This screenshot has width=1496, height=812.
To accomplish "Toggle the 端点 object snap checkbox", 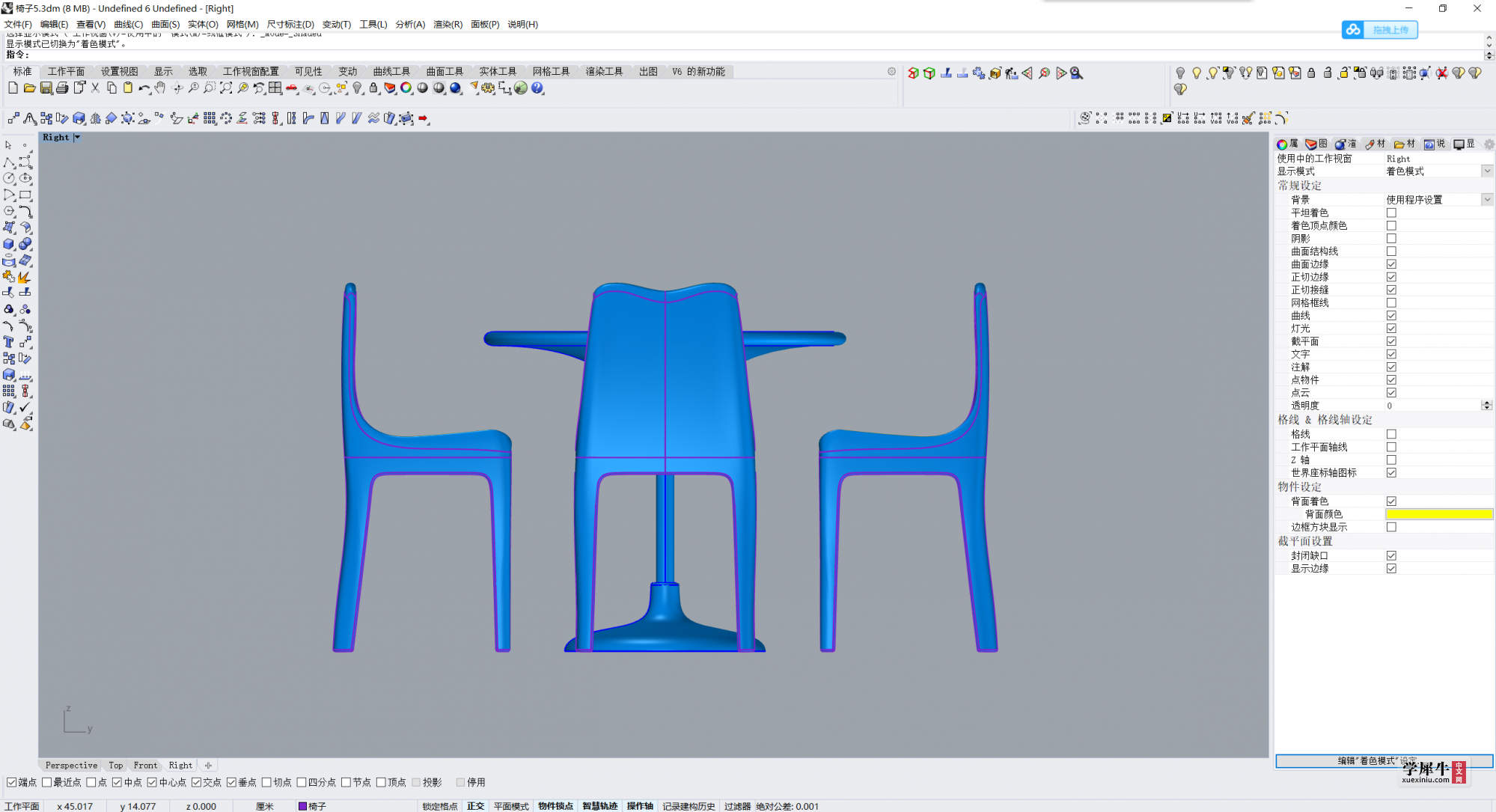I will tap(11, 782).
